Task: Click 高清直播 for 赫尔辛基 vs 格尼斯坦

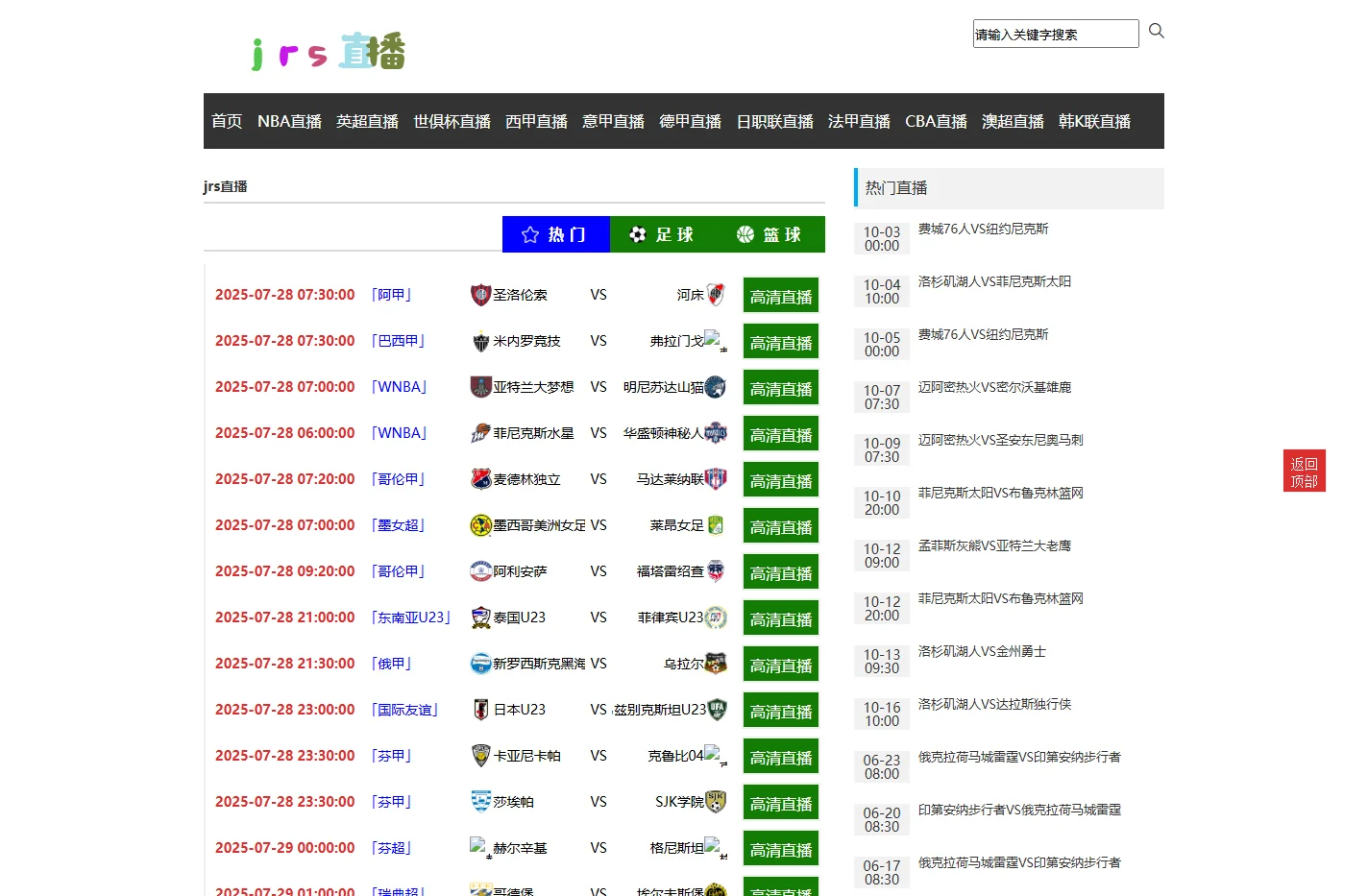Action: [781, 850]
